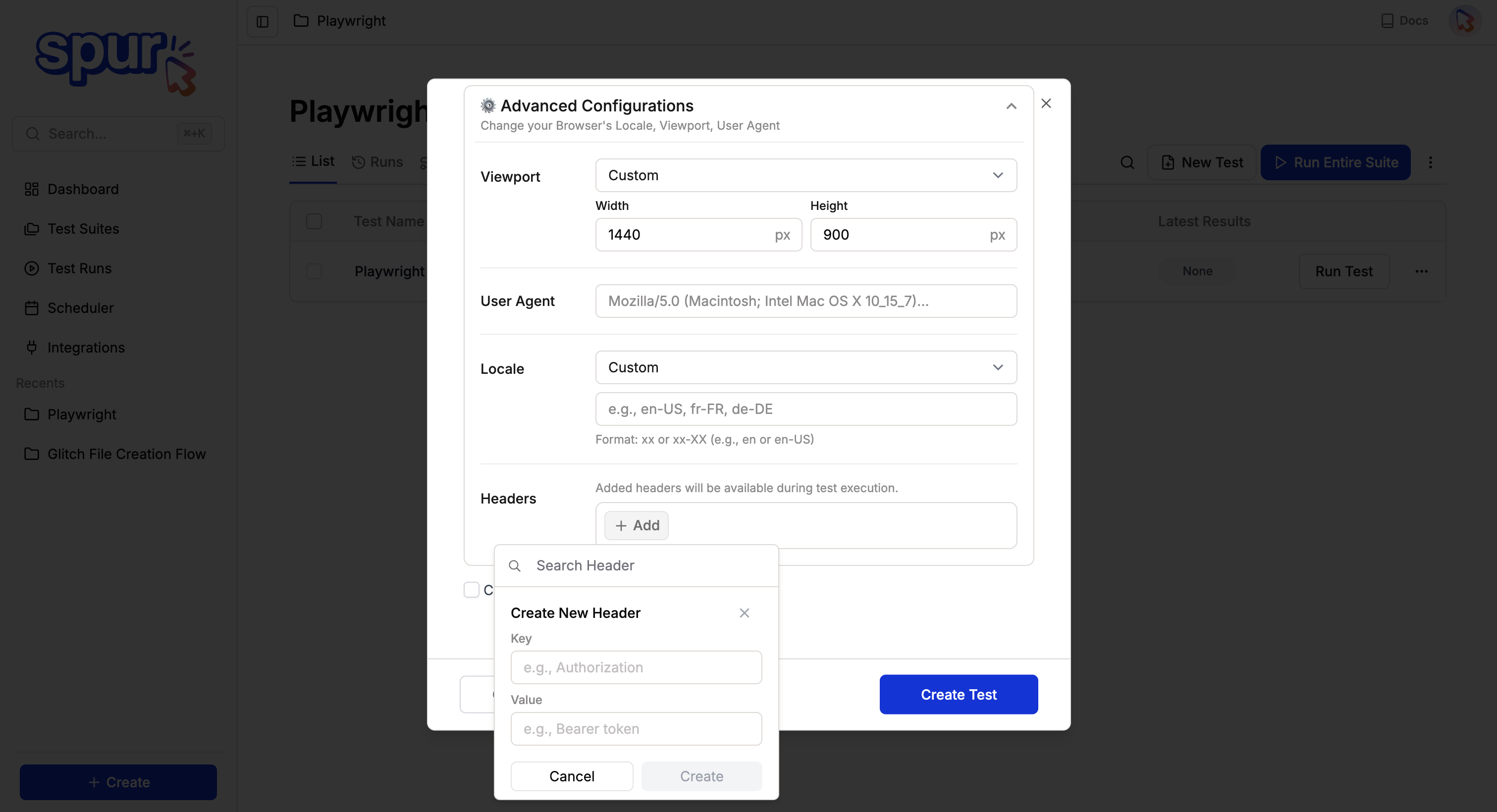Open Scheduler calendar icon in sidebar
The width and height of the screenshot is (1497, 812).
click(31, 308)
